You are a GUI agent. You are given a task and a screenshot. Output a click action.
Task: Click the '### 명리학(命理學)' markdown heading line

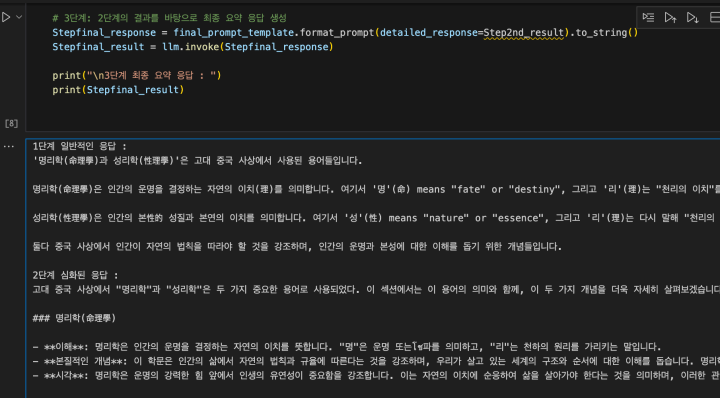pos(74,318)
